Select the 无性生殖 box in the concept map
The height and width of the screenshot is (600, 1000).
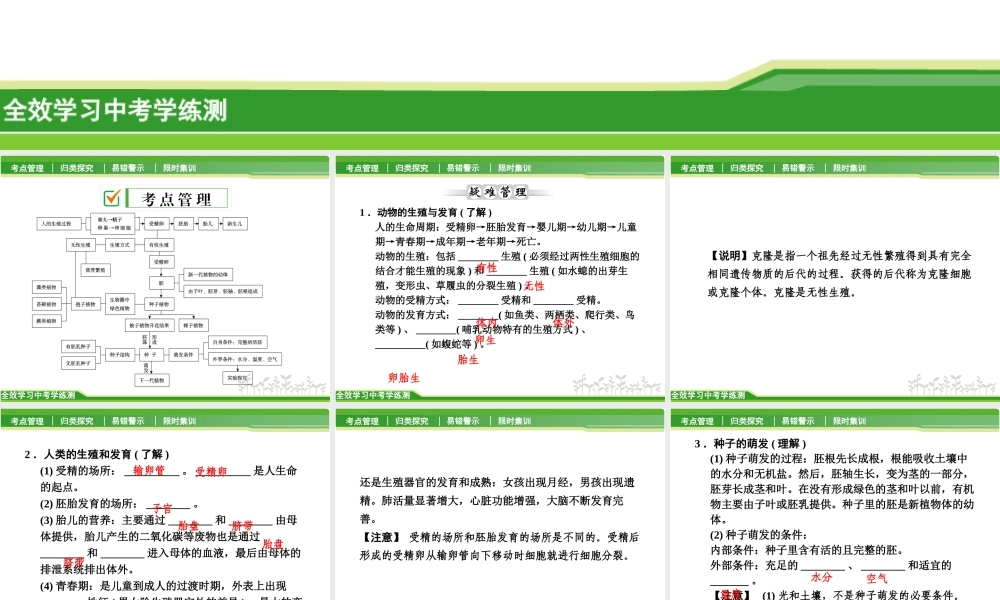80,245
